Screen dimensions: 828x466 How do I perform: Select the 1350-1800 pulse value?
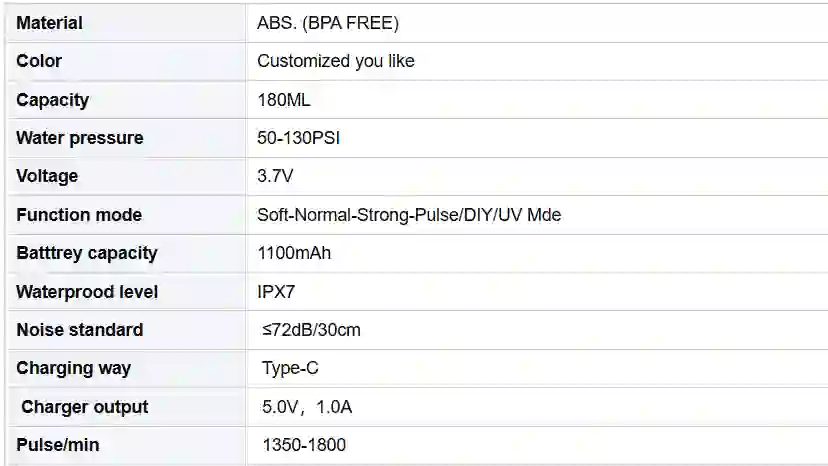click(304, 445)
